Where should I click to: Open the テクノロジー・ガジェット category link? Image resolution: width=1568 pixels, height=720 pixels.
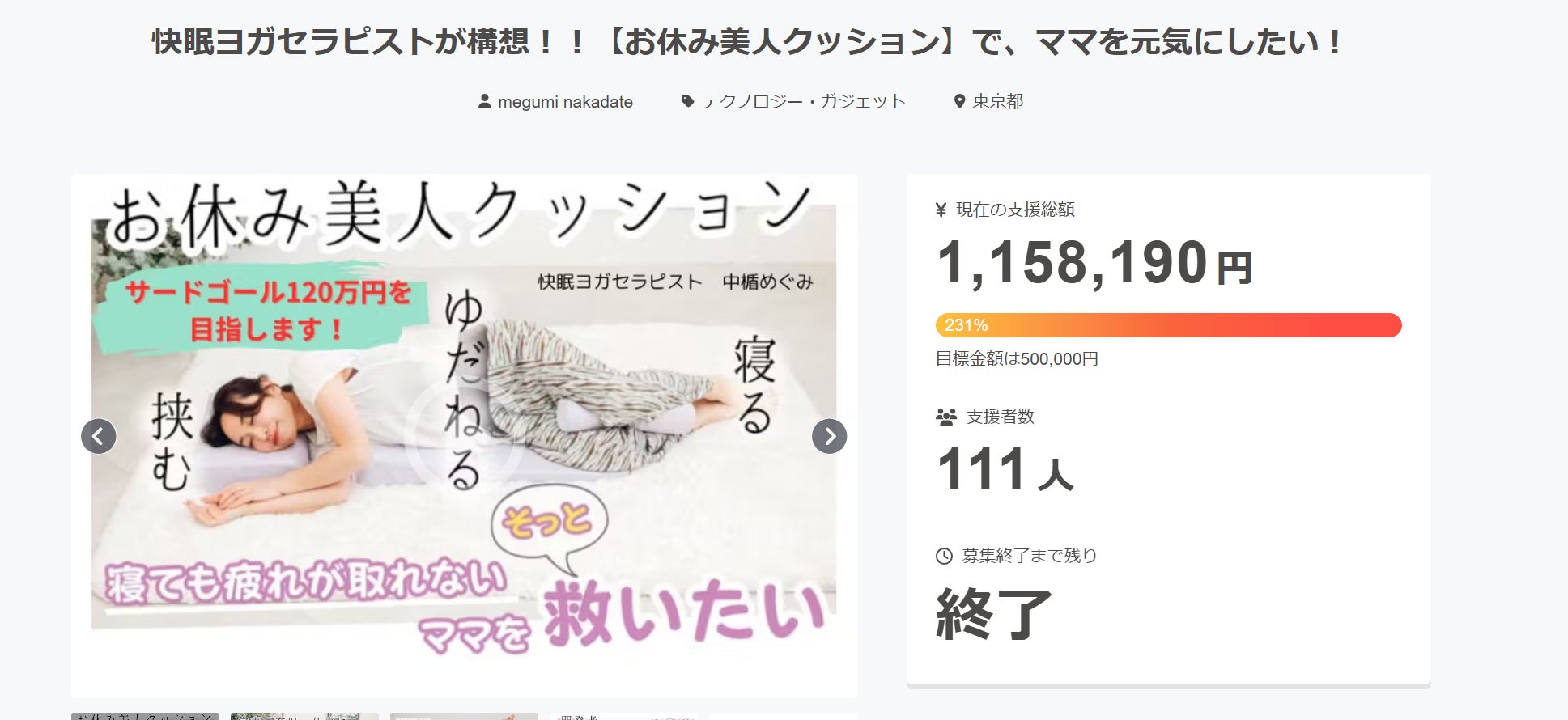pyautogui.click(x=802, y=101)
